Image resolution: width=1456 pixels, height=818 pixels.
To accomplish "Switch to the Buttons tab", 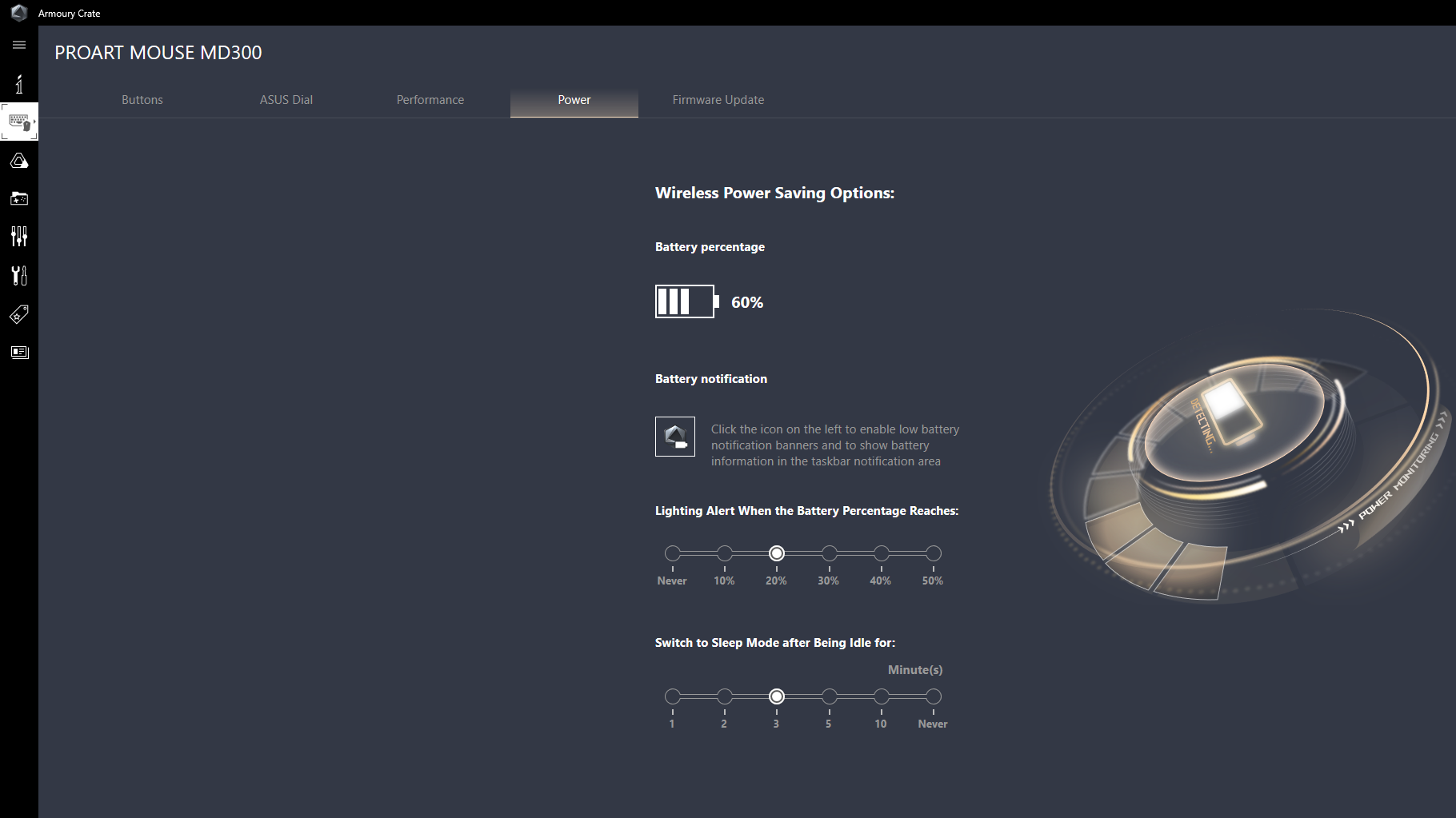I will coord(142,99).
